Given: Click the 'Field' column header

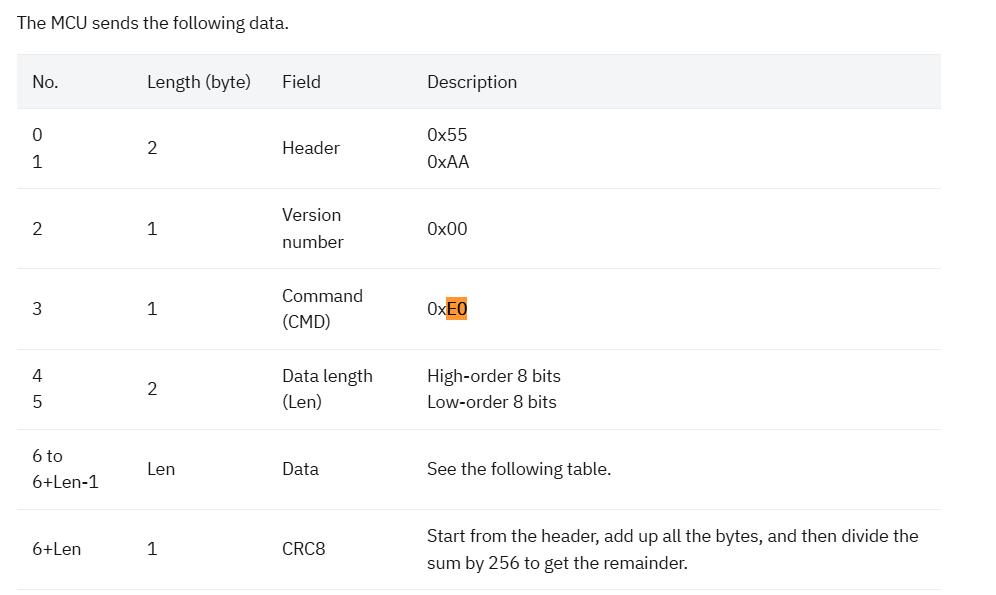Looking at the screenshot, I should (301, 82).
